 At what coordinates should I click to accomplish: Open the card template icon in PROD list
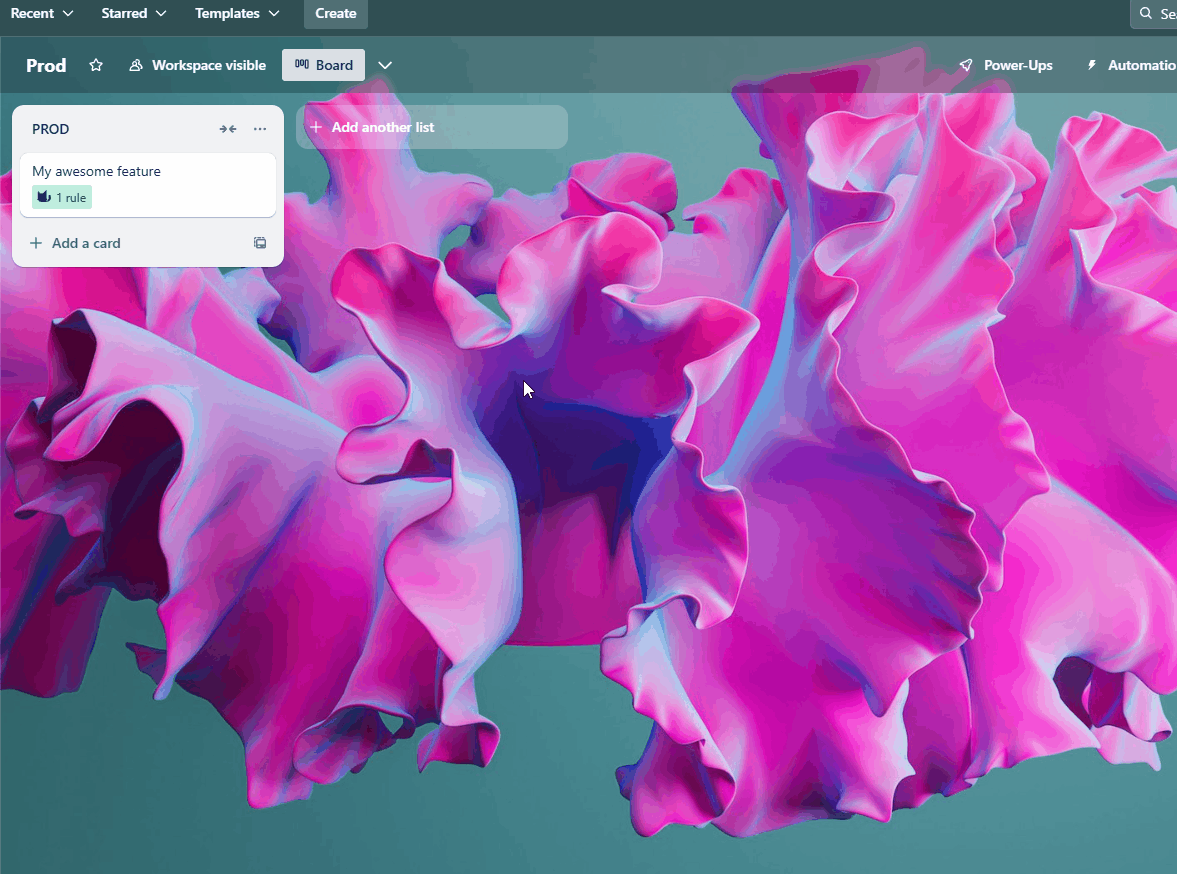coord(260,242)
